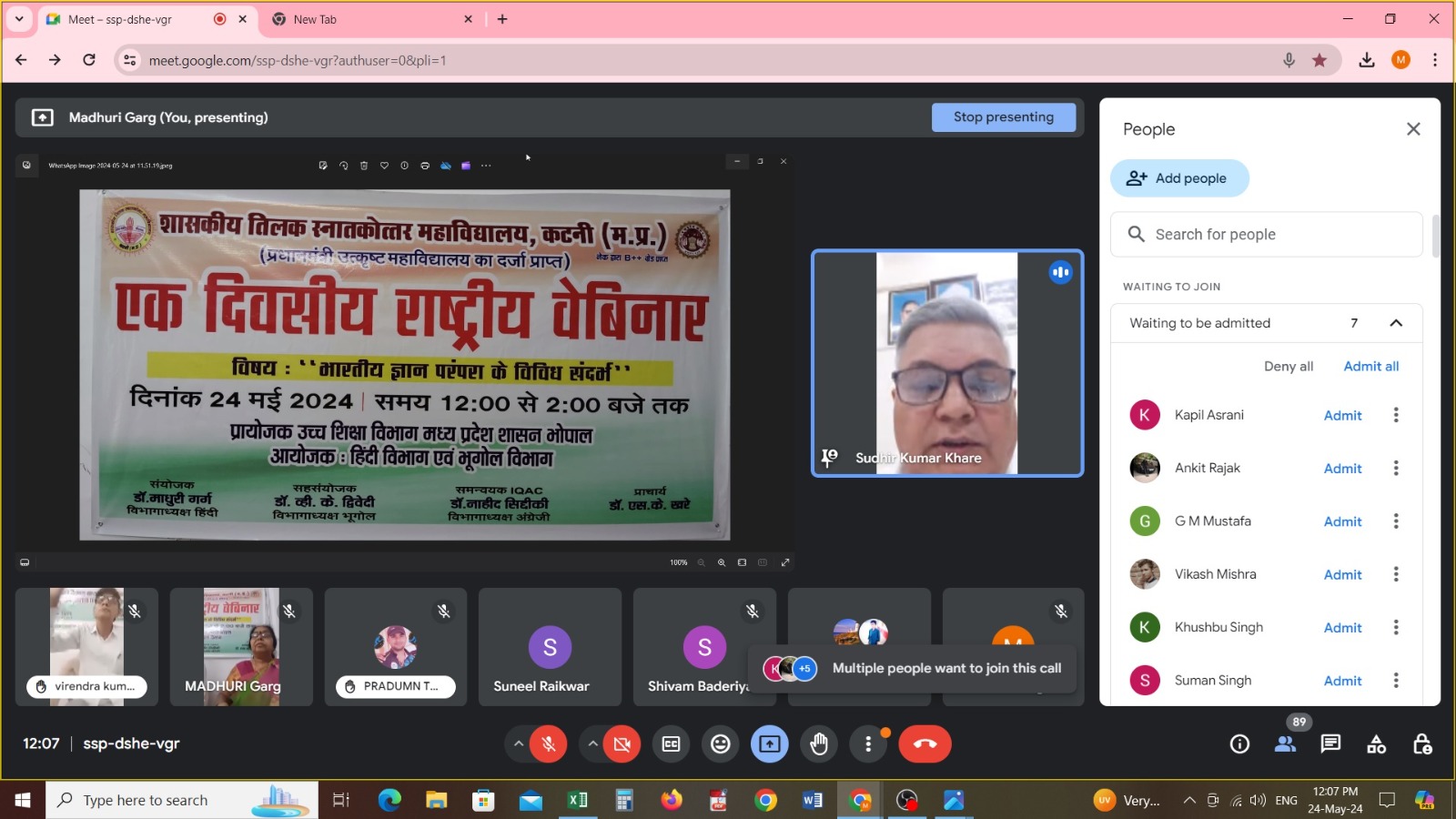Click the Search for people field
Image resolution: width=1456 pixels, height=819 pixels.
pos(1274,235)
